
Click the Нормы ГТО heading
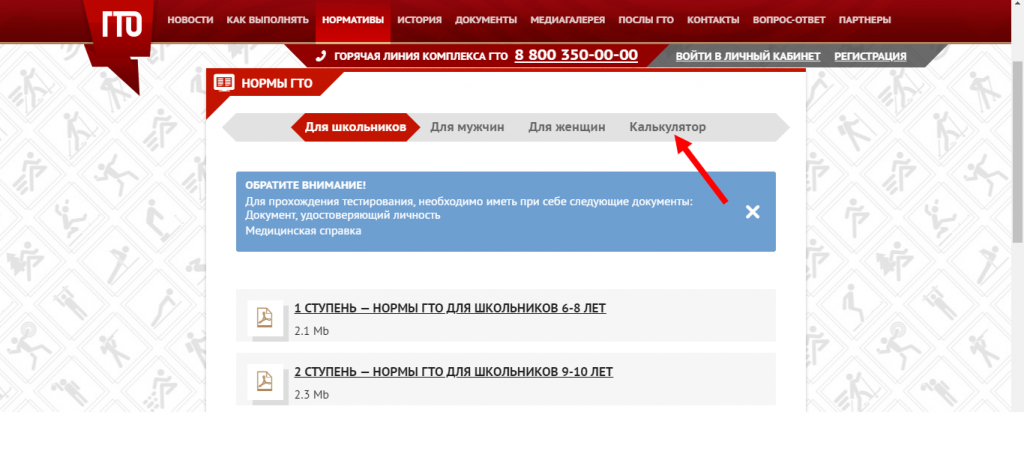coord(277,83)
